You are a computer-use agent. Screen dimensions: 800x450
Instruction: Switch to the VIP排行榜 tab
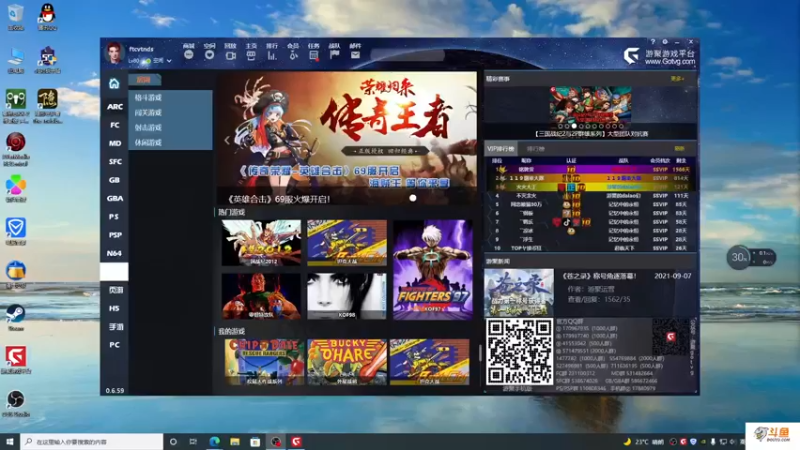501,148
